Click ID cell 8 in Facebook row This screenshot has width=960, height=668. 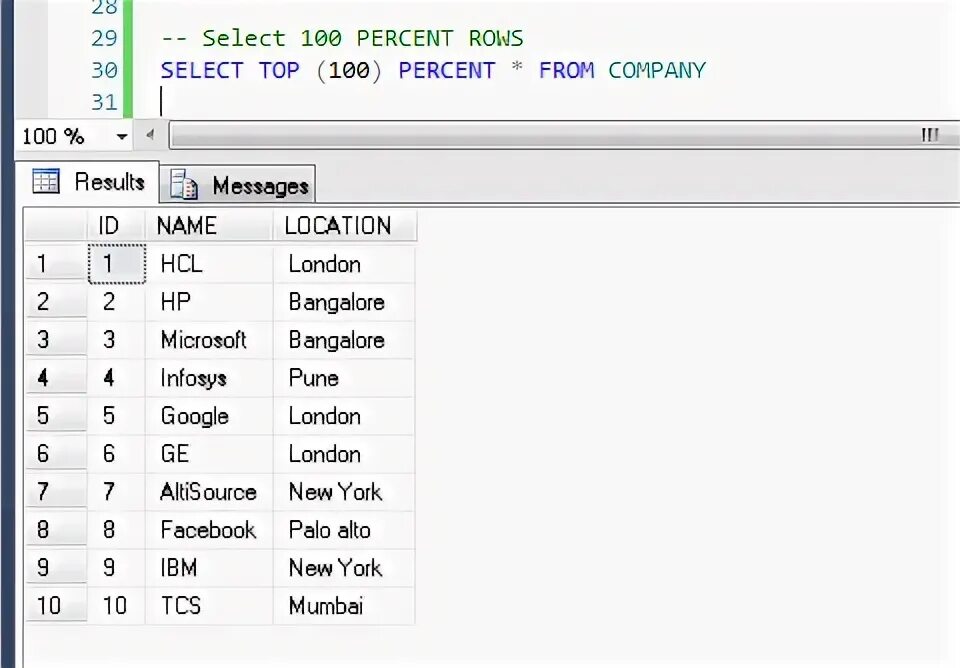(x=116, y=530)
